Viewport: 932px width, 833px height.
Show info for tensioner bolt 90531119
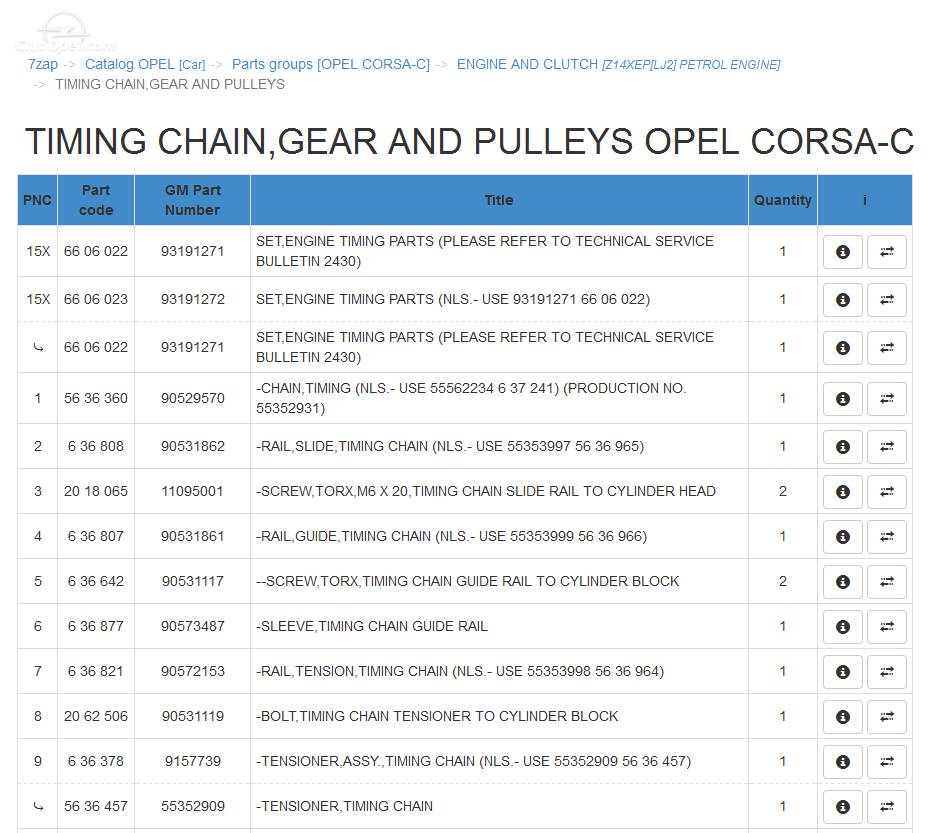pos(842,716)
